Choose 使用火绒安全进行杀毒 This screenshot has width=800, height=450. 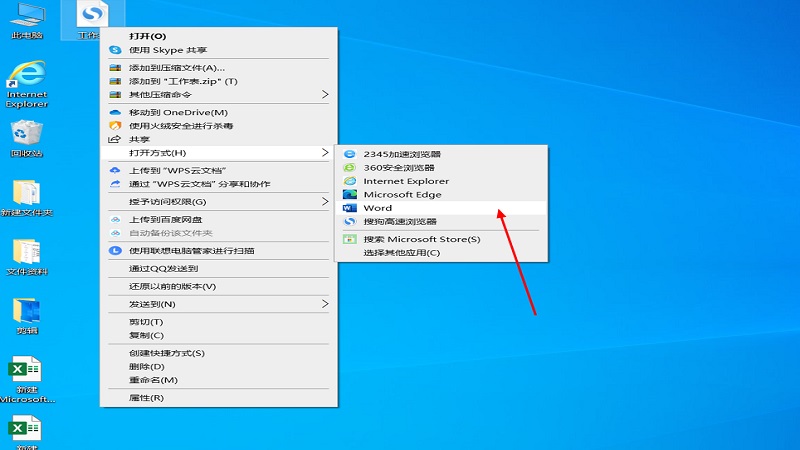point(218,126)
